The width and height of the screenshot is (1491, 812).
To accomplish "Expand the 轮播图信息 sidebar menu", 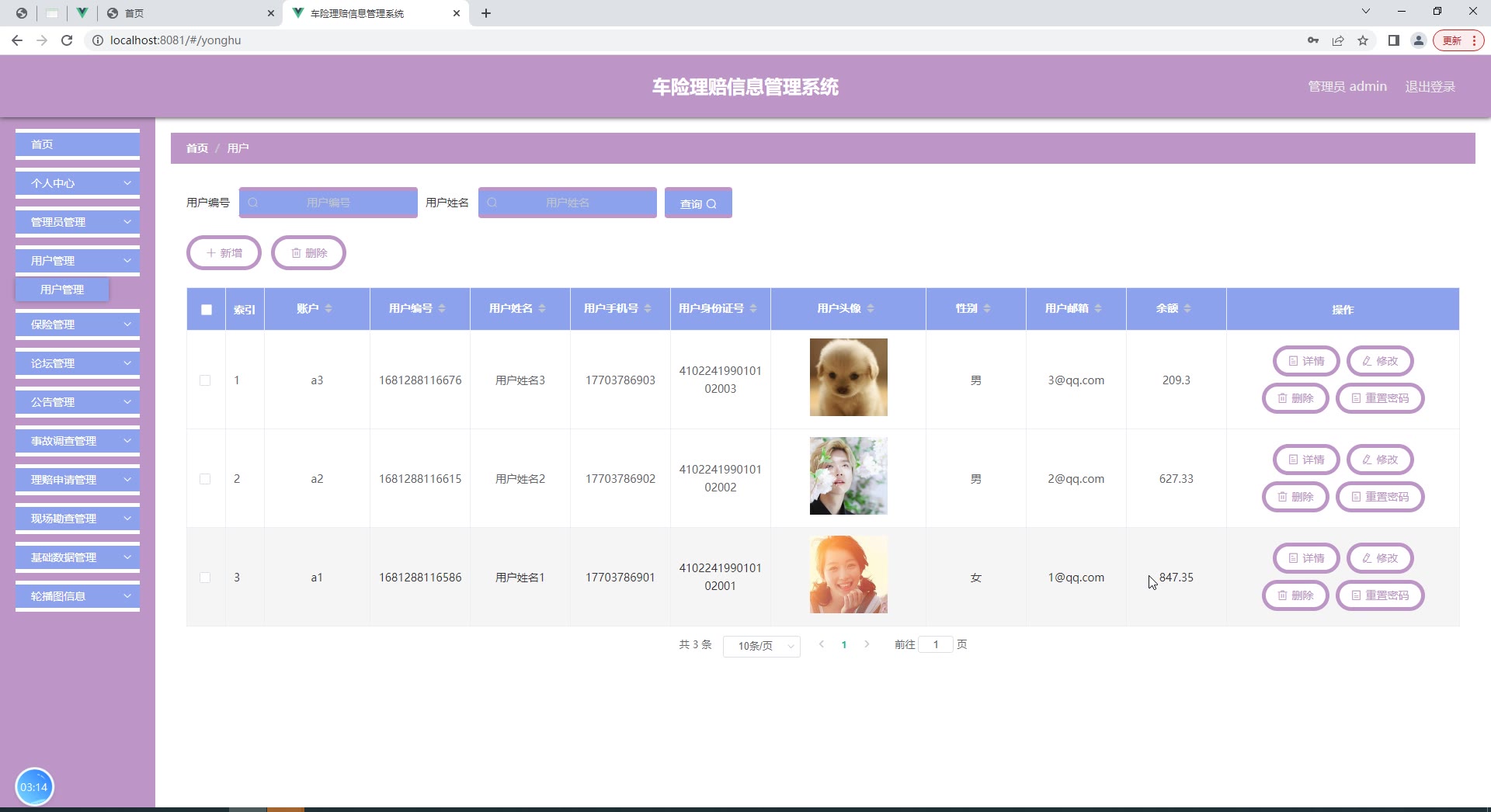I will (78, 596).
